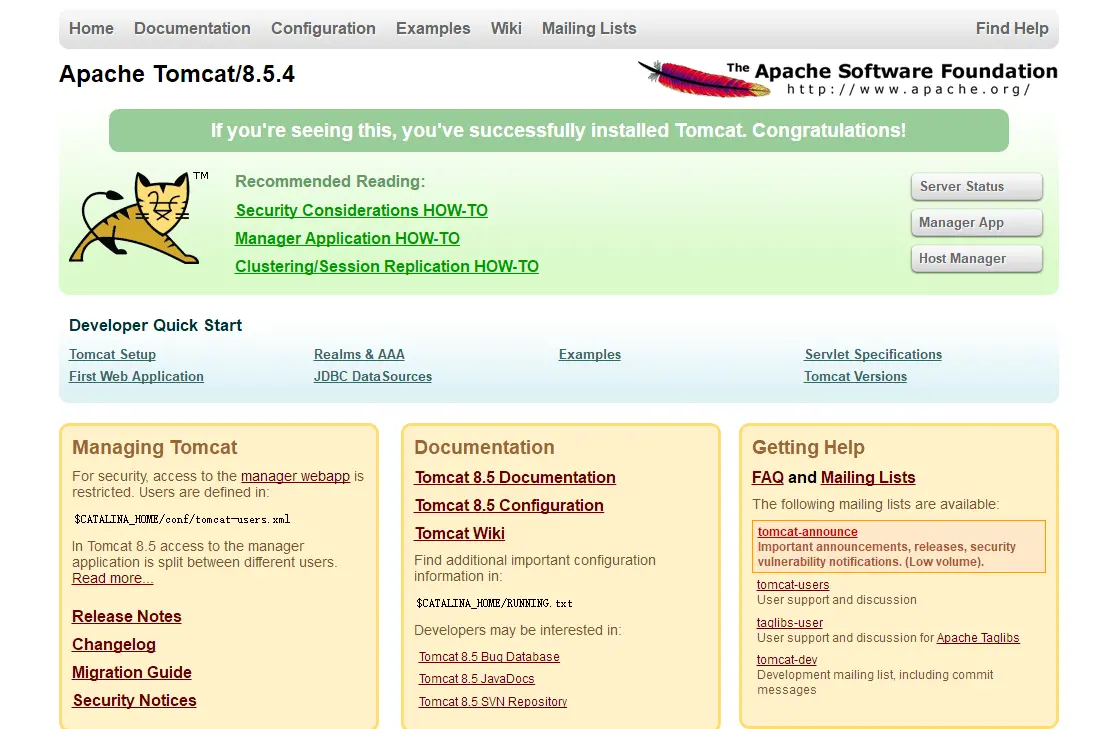Click the FAQ link in Getting Help

click(x=768, y=478)
